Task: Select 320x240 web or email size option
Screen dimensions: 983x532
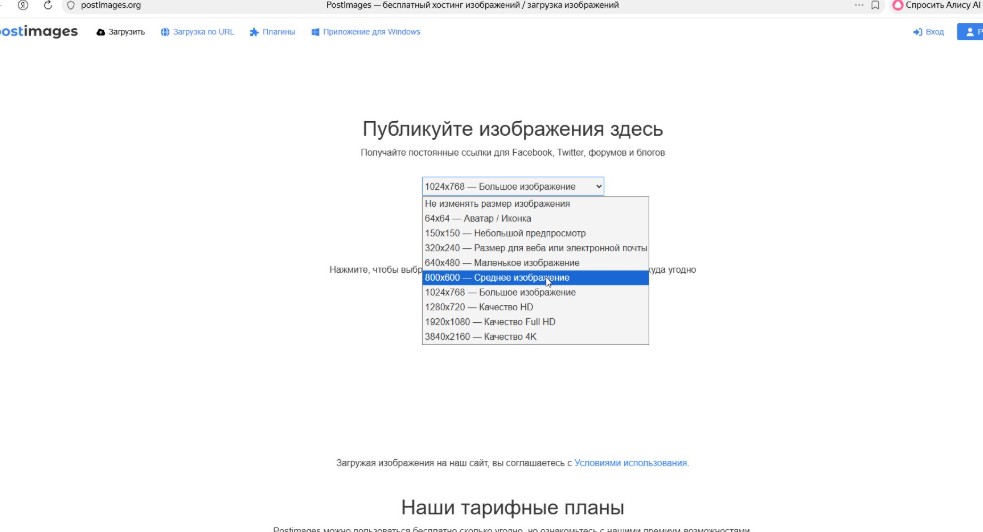Action: pyautogui.click(x=535, y=248)
